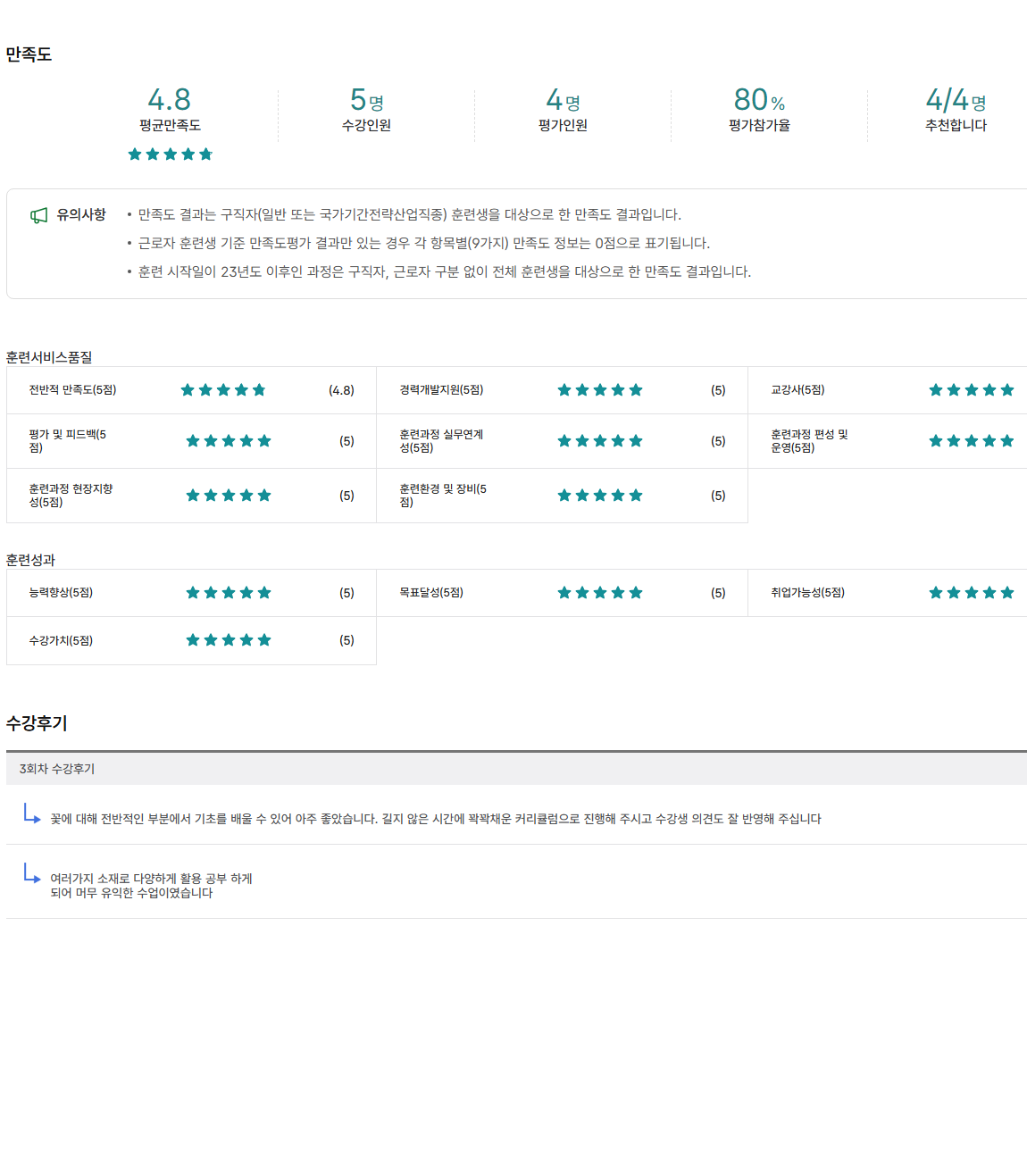Click the reply arrow on the 꽃에 대해 review
The height and width of the screenshot is (1176, 1027).
click(x=32, y=813)
